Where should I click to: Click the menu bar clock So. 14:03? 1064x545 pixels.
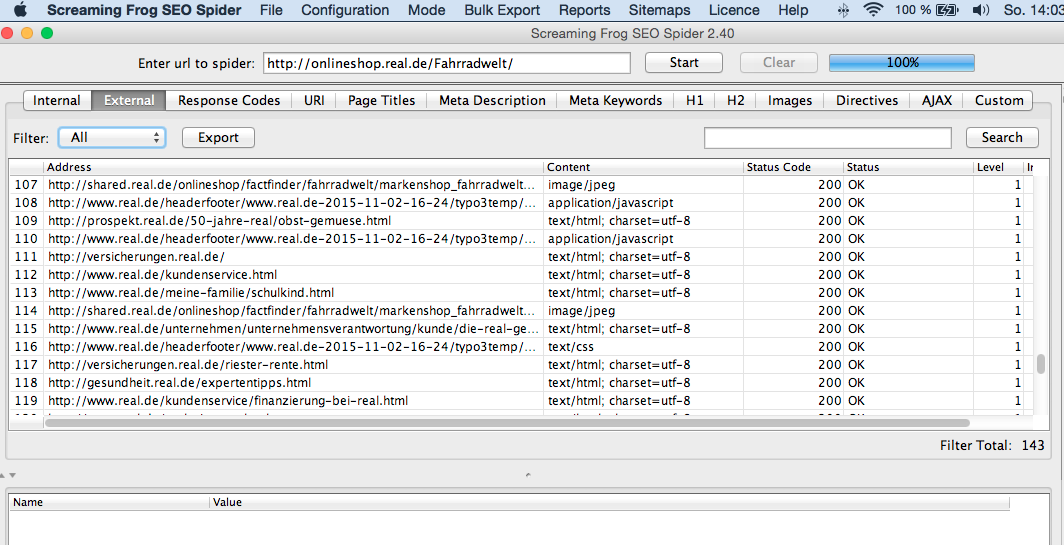(x=1033, y=10)
